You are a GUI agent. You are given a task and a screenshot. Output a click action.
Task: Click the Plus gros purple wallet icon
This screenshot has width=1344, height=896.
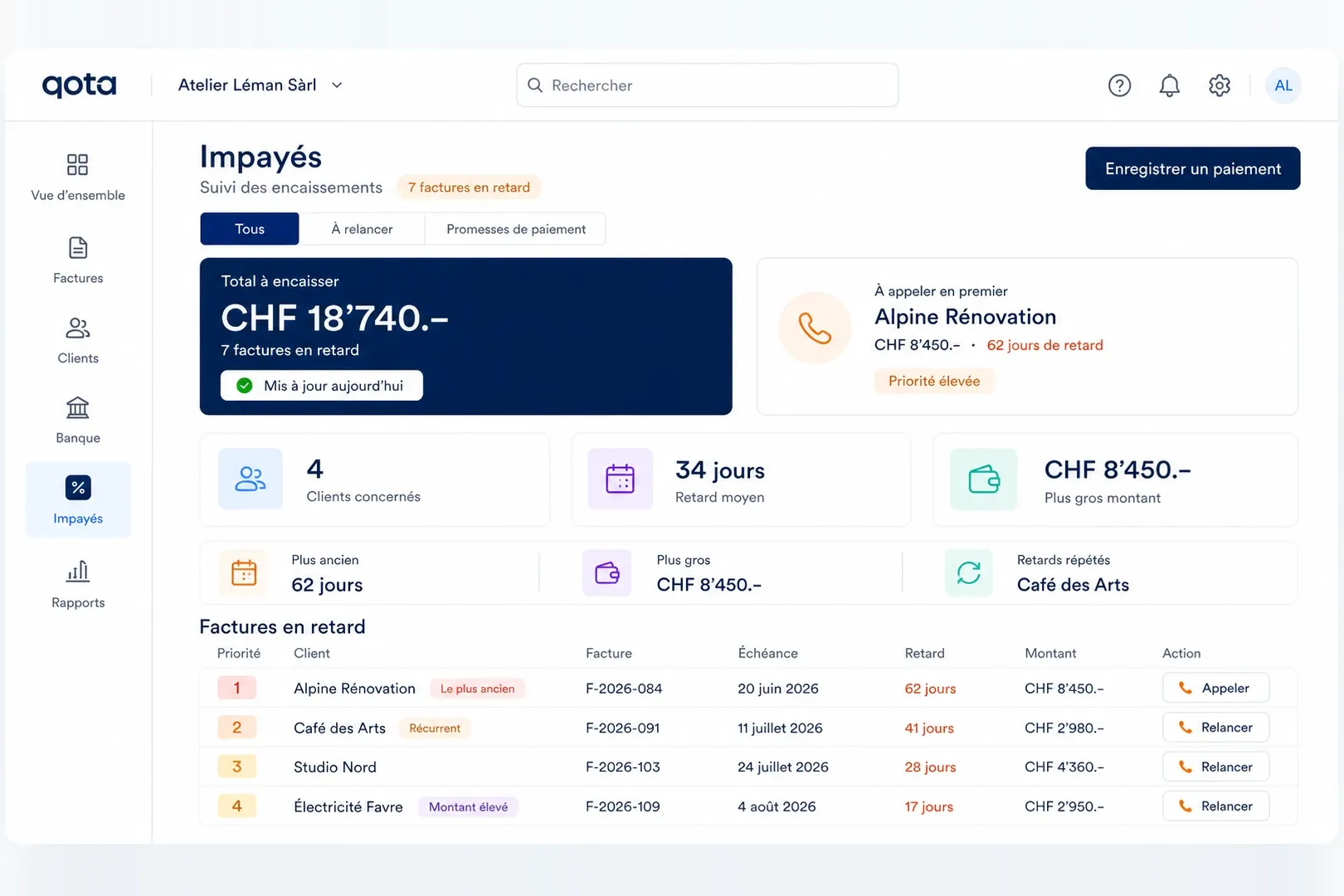tap(607, 572)
